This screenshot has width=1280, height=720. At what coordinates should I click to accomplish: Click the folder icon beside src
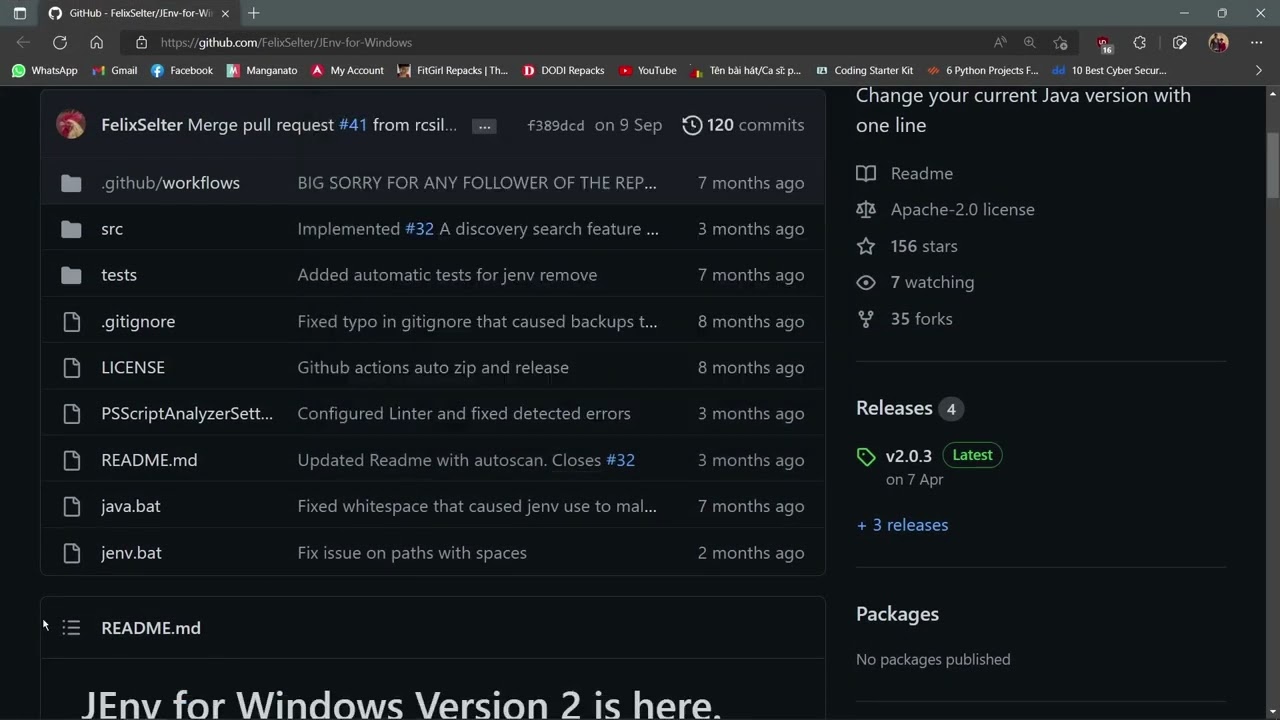pyautogui.click(x=71, y=229)
